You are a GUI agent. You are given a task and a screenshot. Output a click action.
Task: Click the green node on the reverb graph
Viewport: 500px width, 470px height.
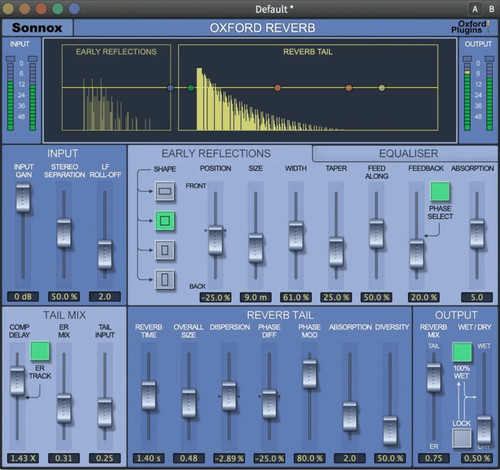[191, 88]
